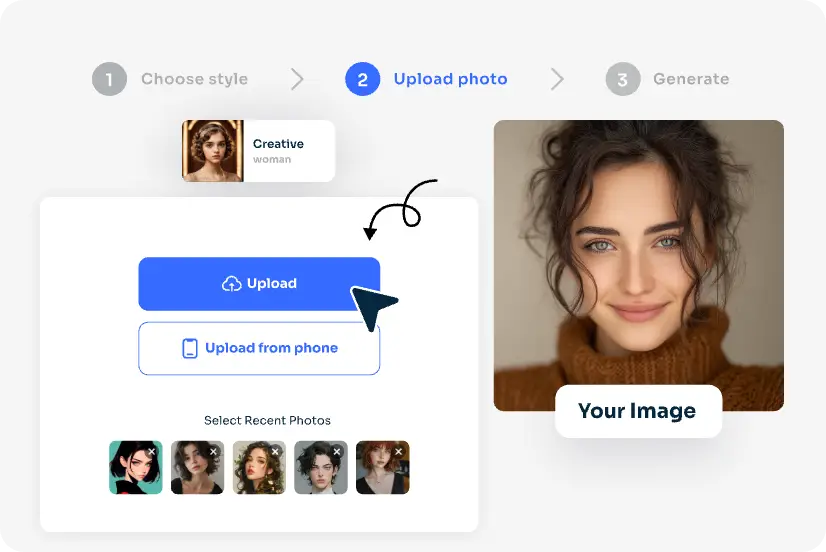
Task: Go to the Choose style step
Action: pyautogui.click(x=194, y=79)
